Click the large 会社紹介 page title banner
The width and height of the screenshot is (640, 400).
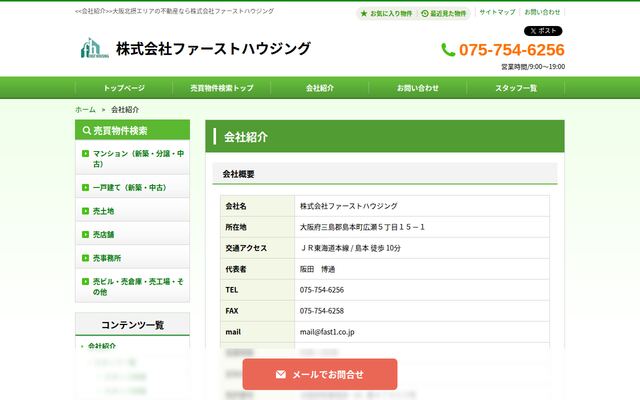(385, 136)
